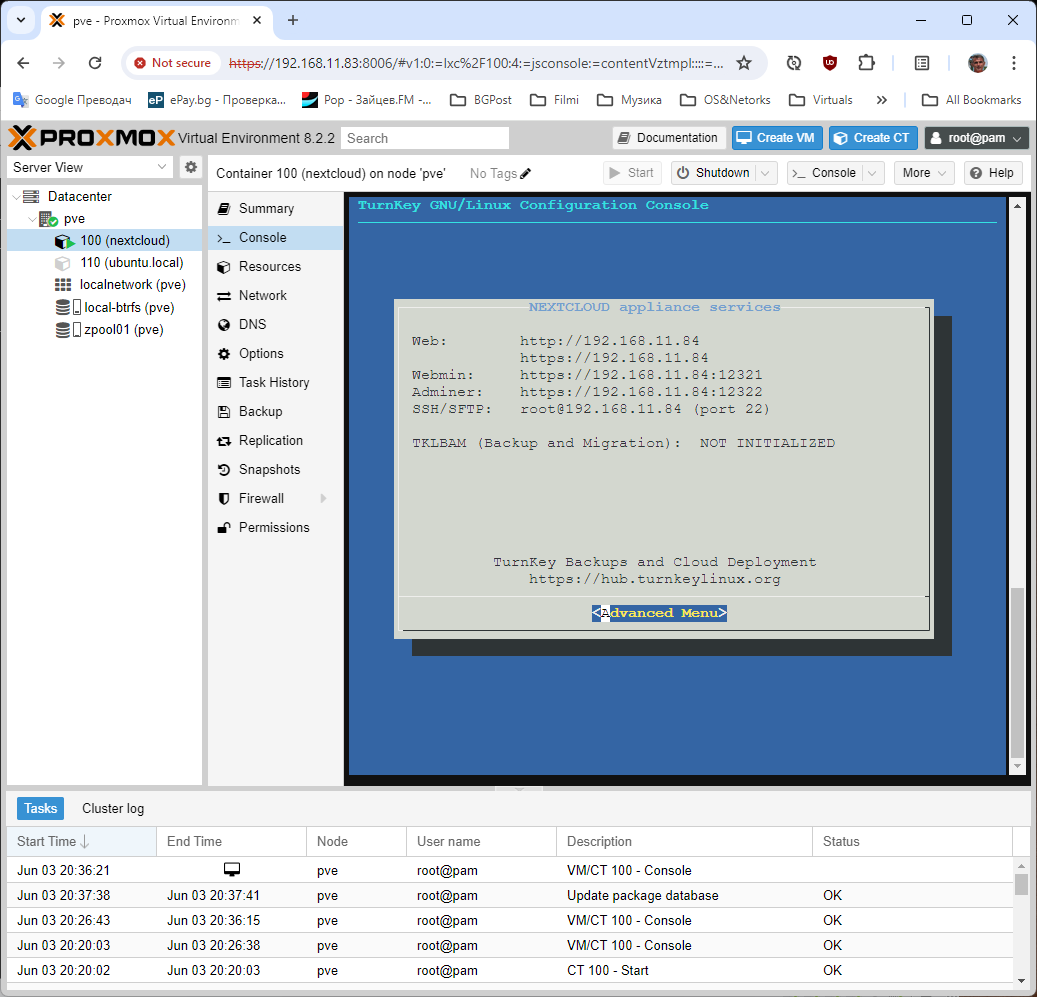1037x997 pixels.
Task: Open the Summary section
Action: 276,208
